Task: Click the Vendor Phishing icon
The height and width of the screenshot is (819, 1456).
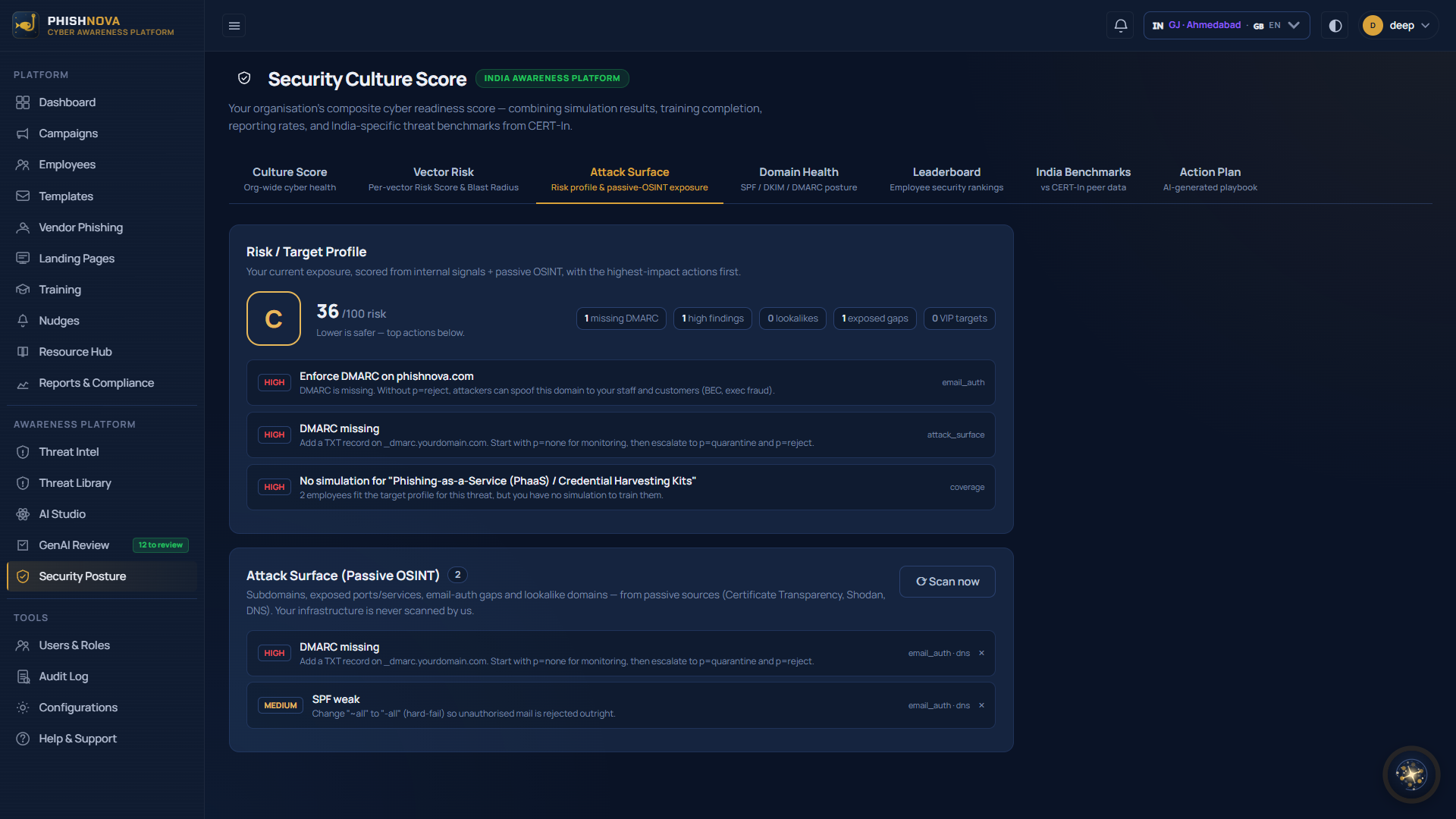Action: coord(23,227)
